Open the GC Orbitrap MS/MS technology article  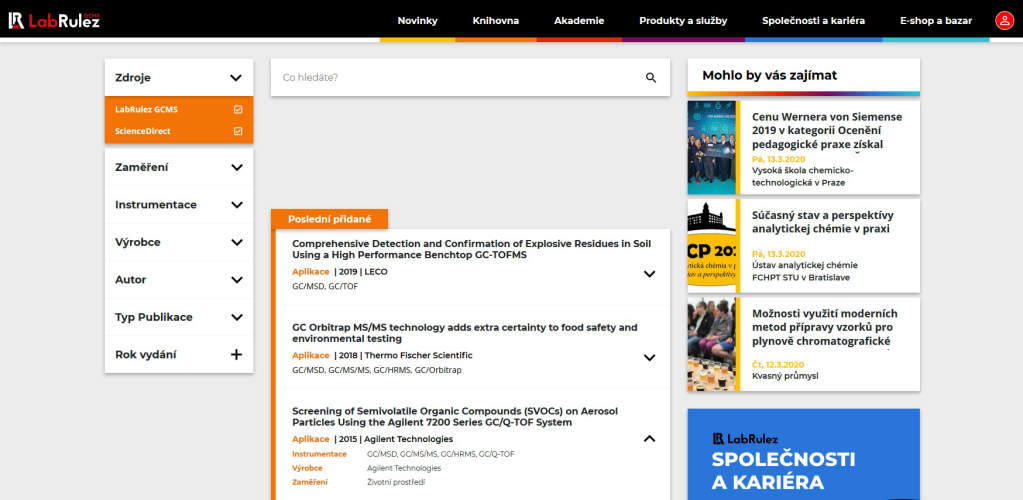tap(465, 333)
